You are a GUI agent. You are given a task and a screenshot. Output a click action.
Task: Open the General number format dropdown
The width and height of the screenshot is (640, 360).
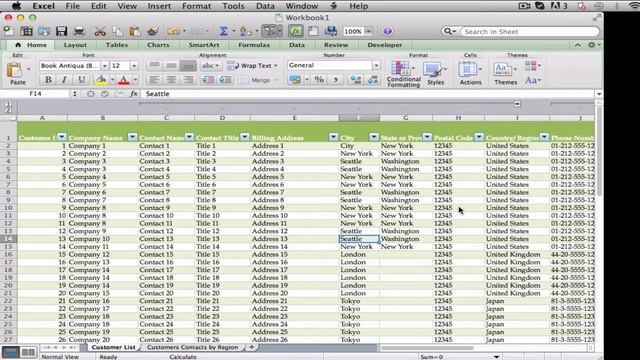pyautogui.click(x=376, y=65)
